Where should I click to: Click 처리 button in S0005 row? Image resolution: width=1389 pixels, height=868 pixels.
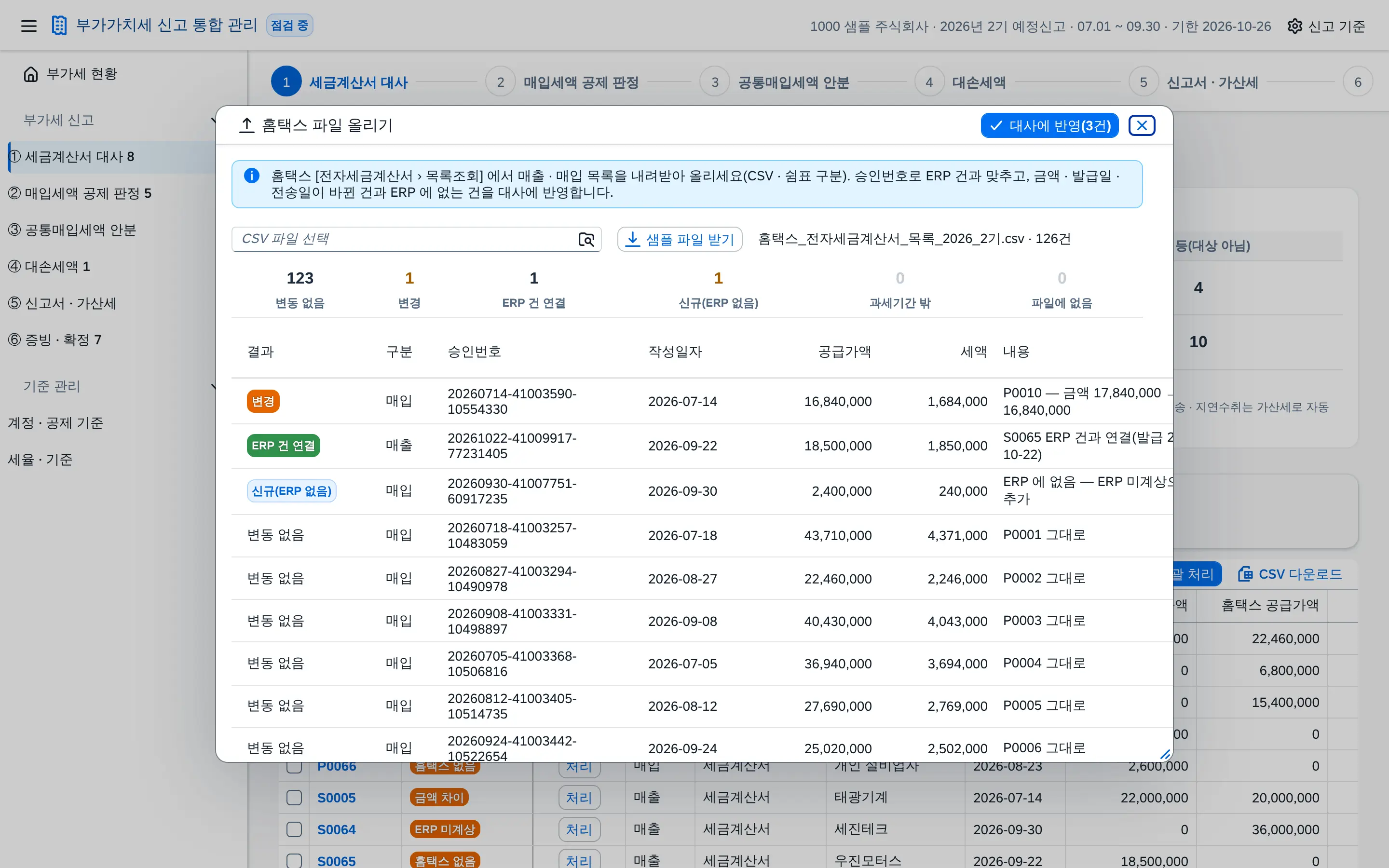coord(579,798)
